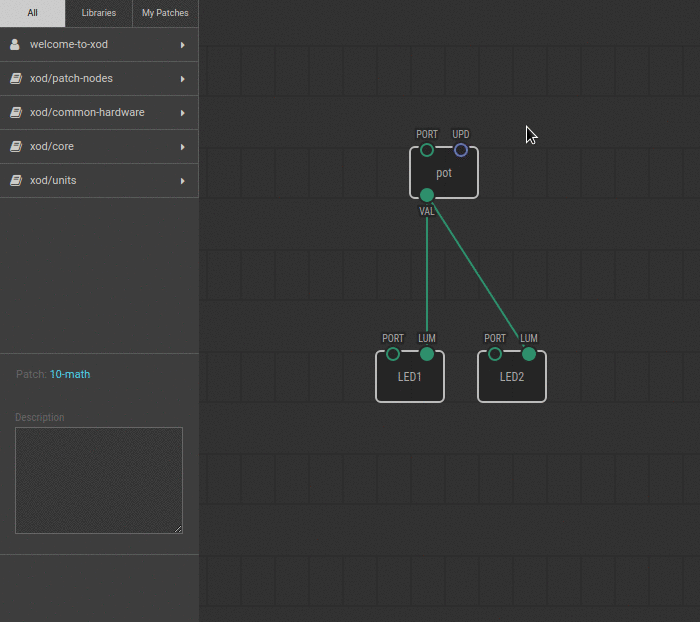Switch to the My Patches tab
Screen dimensions: 700x622
pyautogui.click(x=165, y=13)
